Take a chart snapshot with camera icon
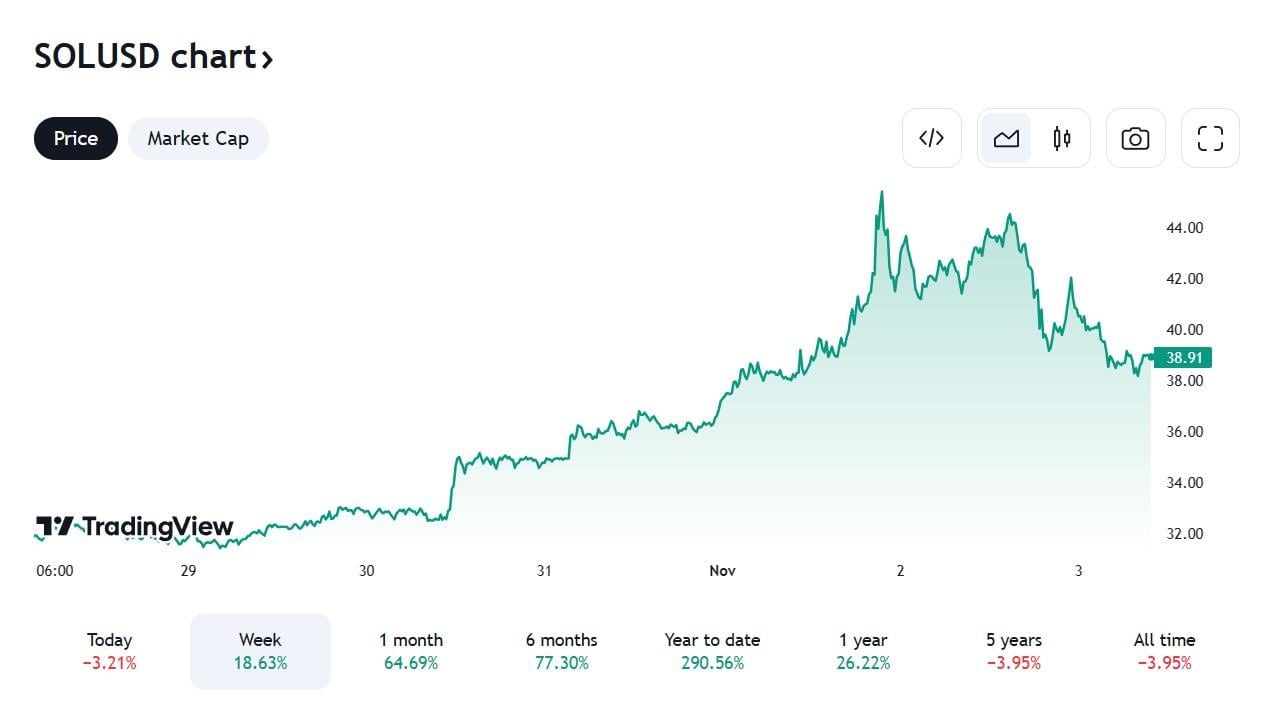 coord(1135,138)
